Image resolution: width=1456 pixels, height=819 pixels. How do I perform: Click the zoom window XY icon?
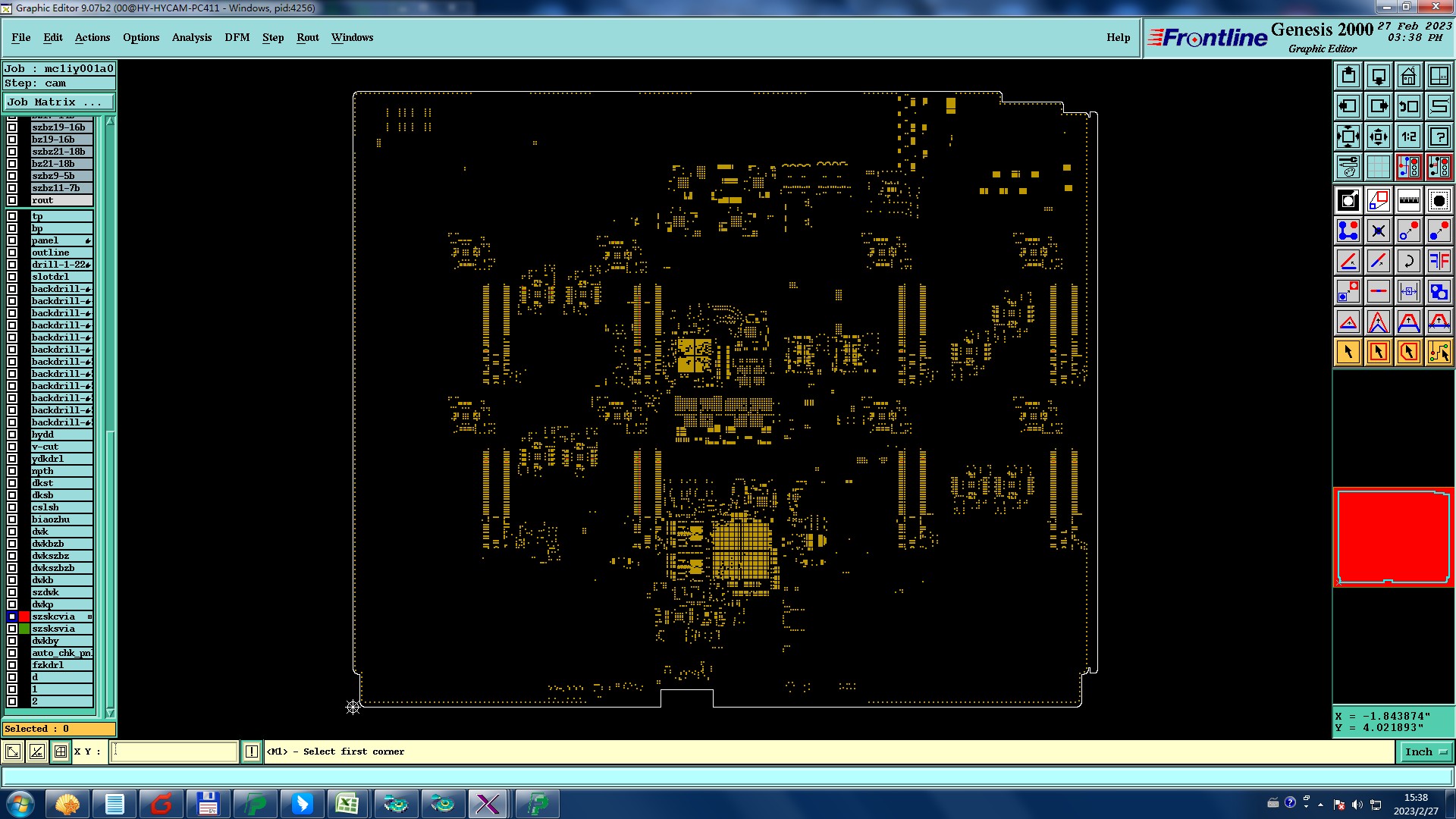click(x=1439, y=76)
